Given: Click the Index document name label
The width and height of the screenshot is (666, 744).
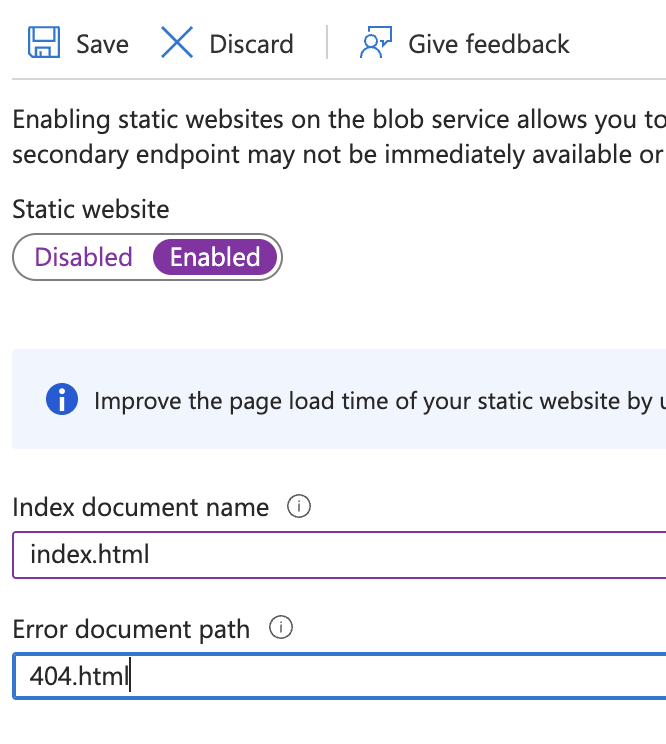Looking at the screenshot, I should coord(140,507).
